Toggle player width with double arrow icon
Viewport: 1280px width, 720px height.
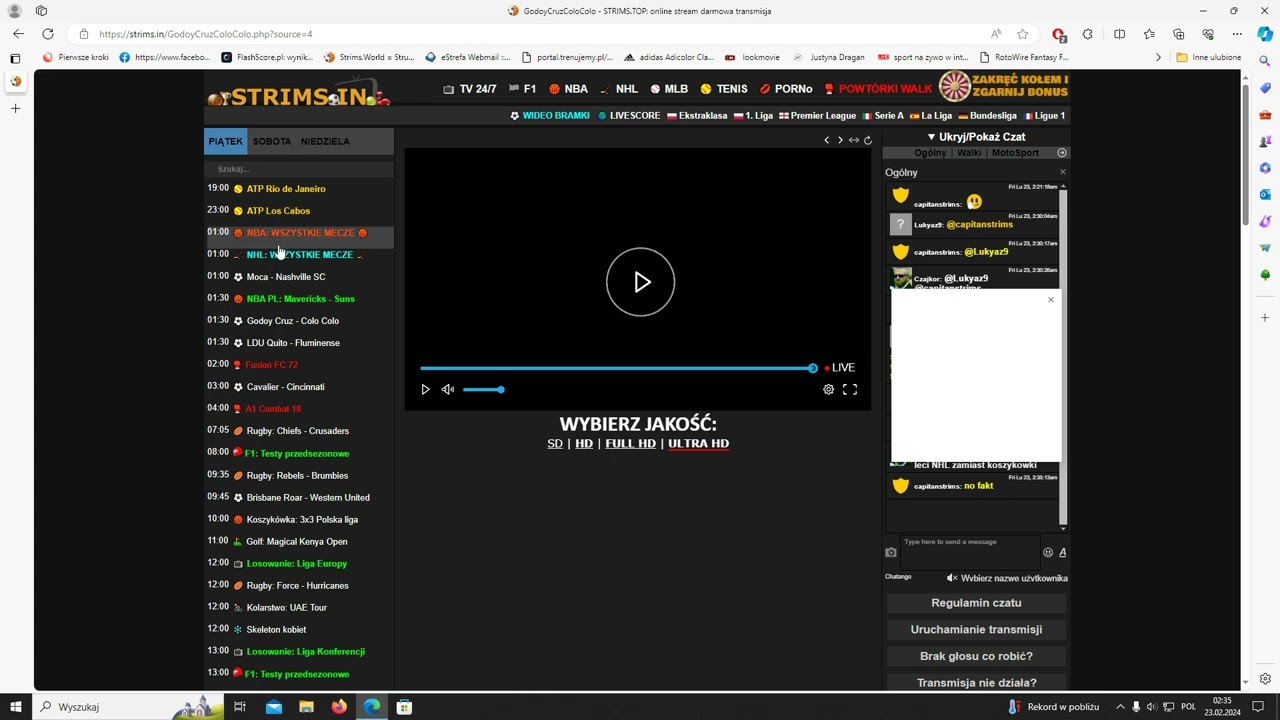click(854, 140)
